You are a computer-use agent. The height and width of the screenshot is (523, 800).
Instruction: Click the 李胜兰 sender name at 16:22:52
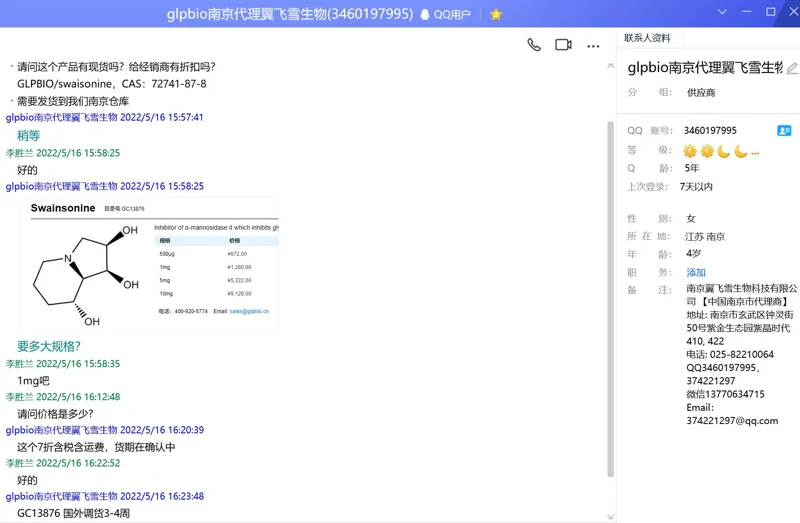click(19, 463)
